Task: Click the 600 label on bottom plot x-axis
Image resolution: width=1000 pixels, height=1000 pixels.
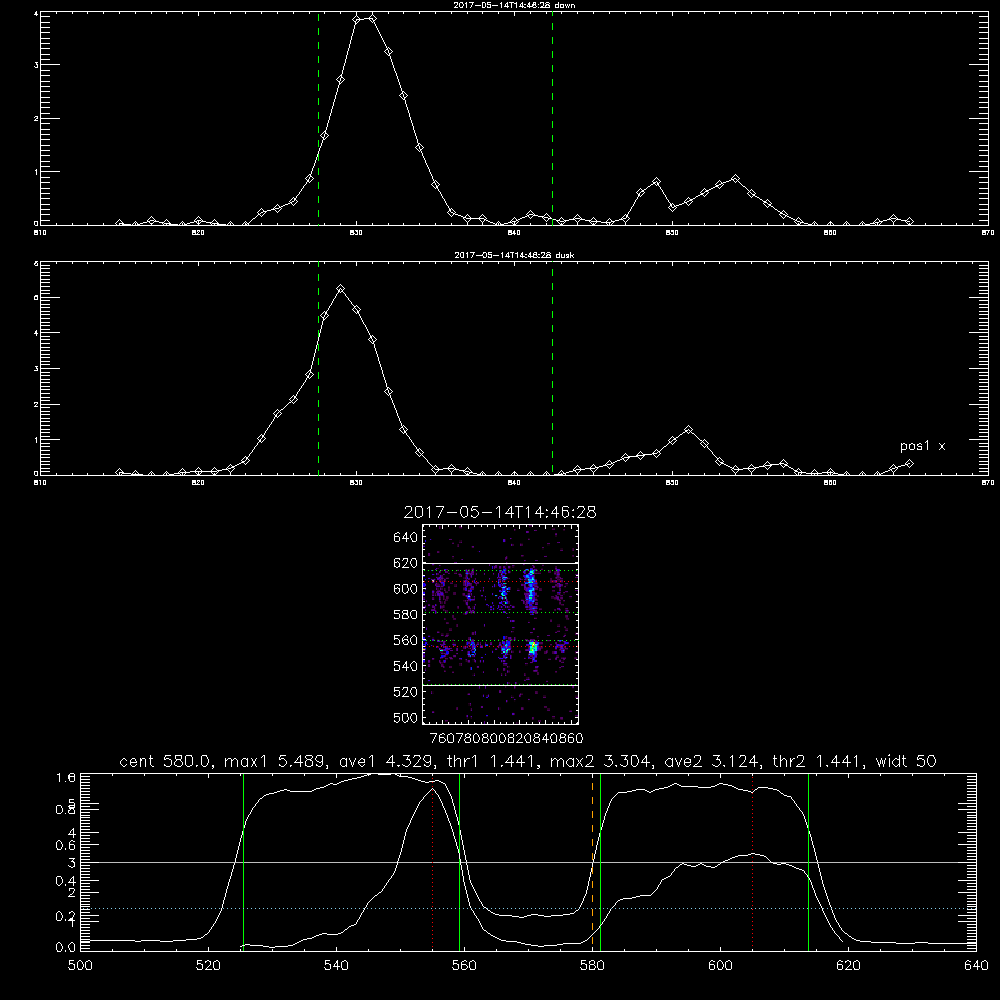Action: (720, 966)
